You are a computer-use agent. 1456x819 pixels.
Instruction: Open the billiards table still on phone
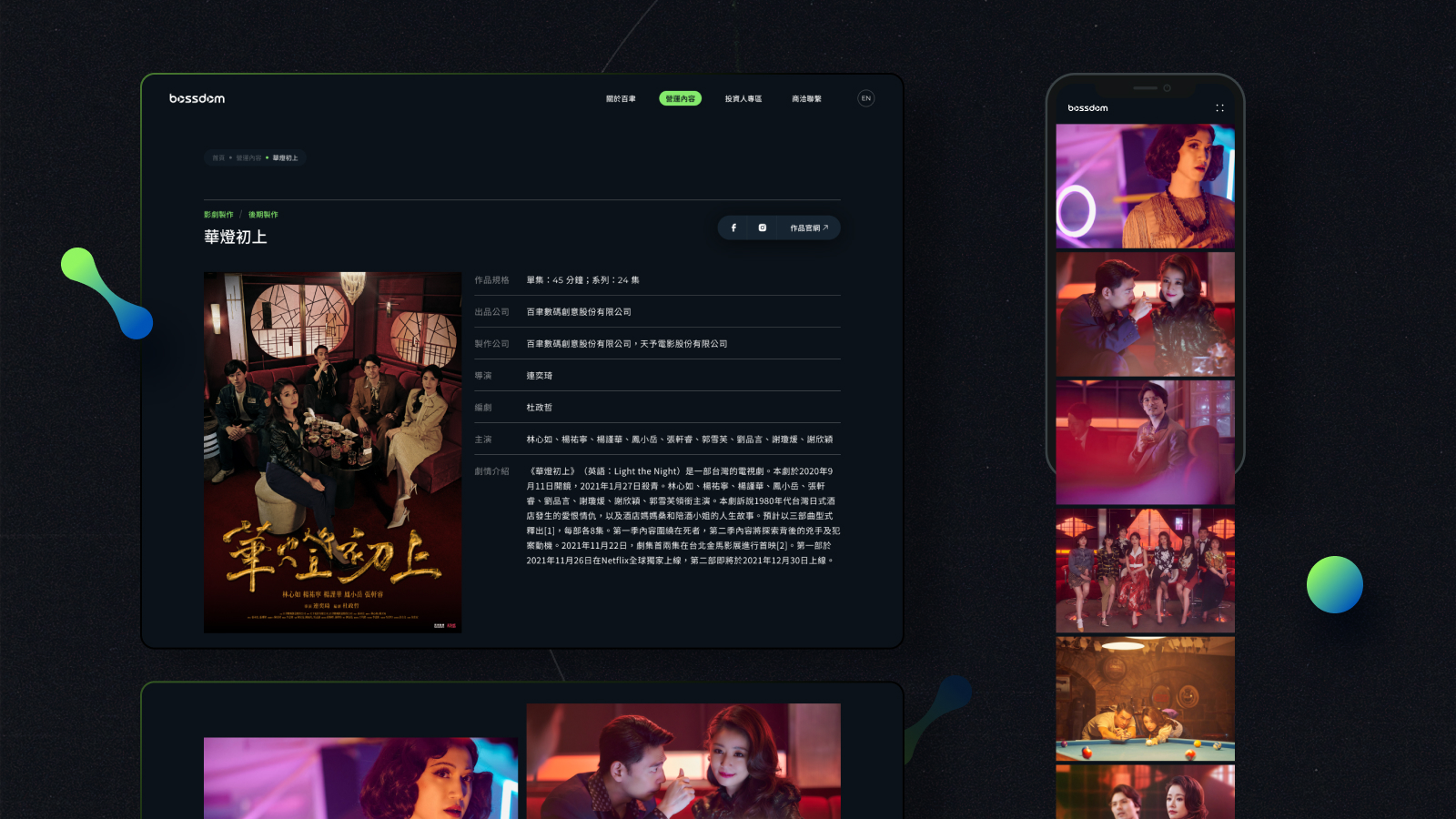coord(1145,699)
